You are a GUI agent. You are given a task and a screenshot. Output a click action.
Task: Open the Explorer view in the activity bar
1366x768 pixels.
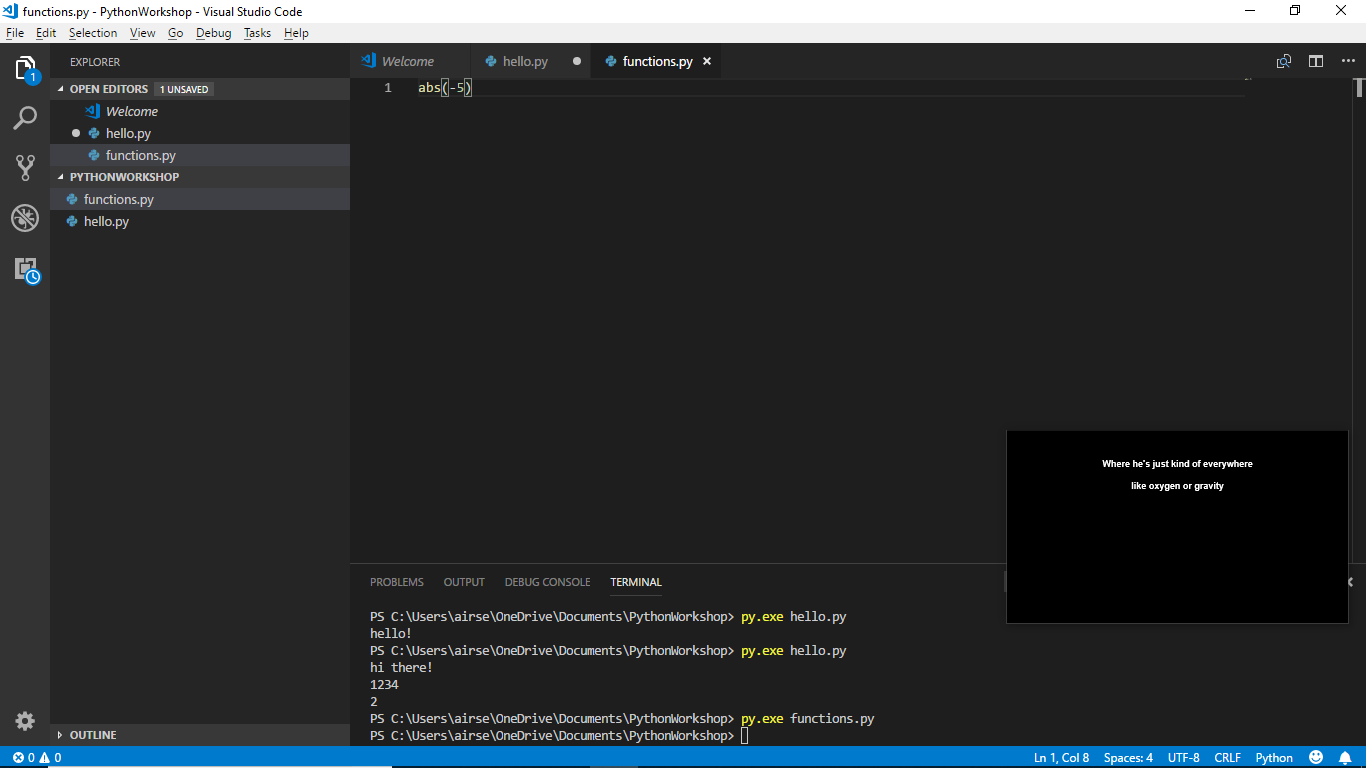pyautogui.click(x=25, y=69)
